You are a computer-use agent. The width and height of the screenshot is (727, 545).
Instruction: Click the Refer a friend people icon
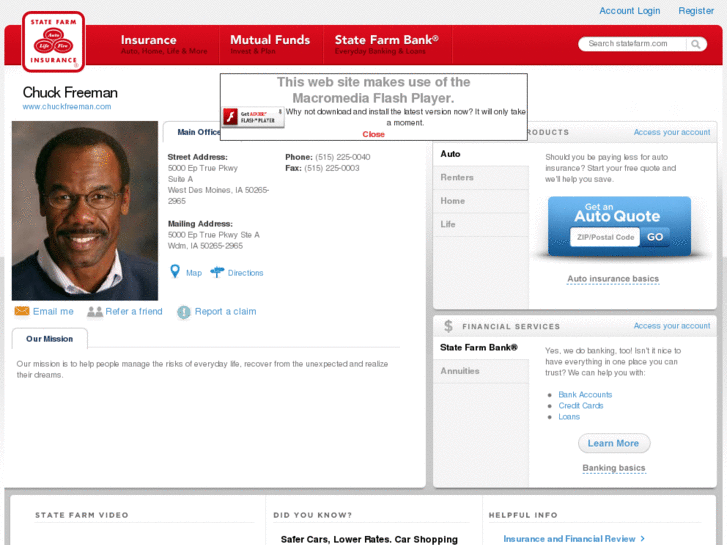[x=95, y=312]
